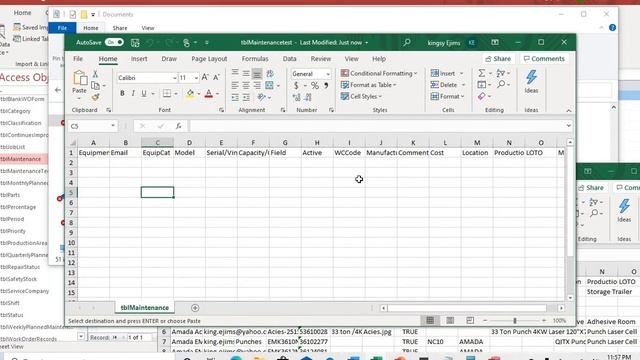
Task: Select column header H
Action: pyautogui.click(x=317, y=142)
